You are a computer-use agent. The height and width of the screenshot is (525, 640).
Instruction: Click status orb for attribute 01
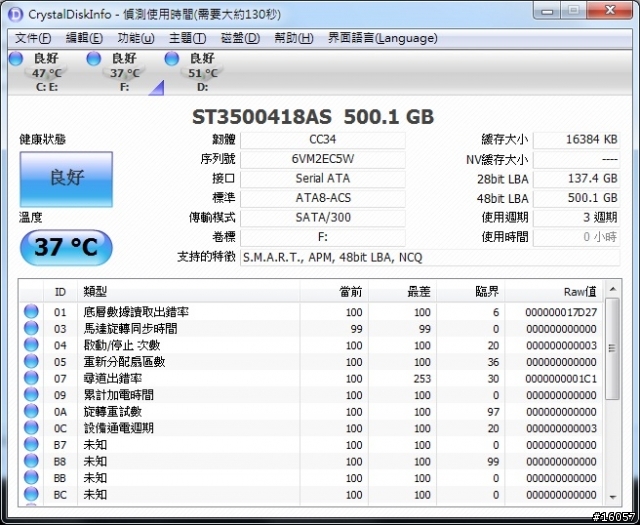pyautogui.click(x=31, y=311)
